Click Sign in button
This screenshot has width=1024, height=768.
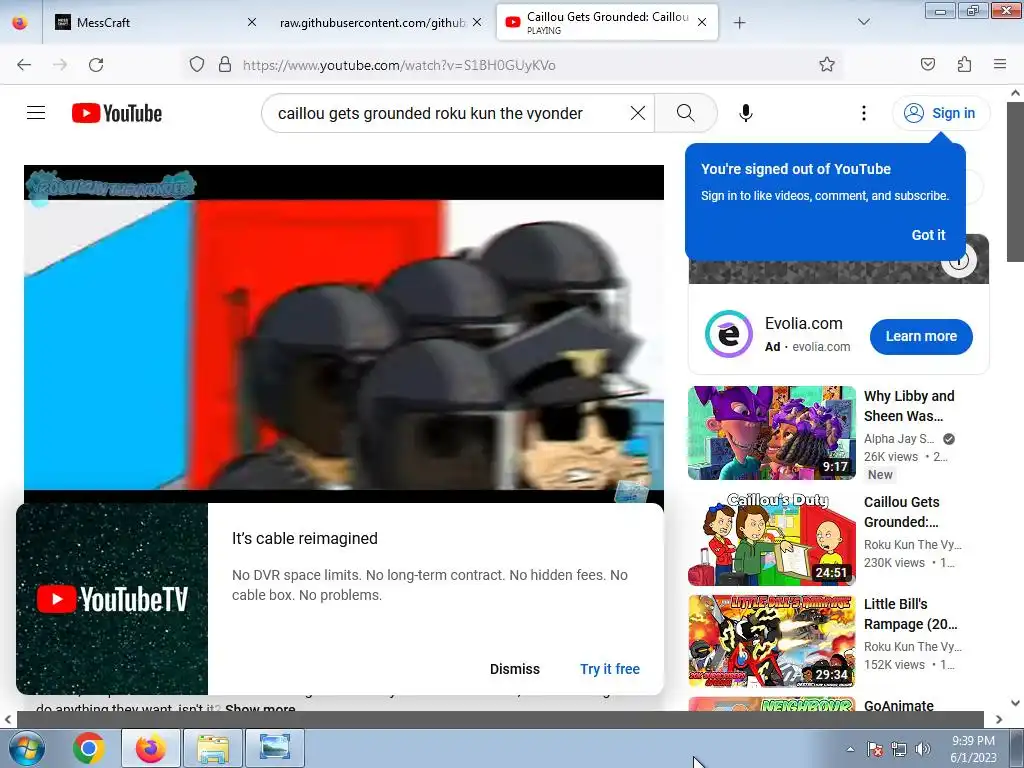(x=941, y=113)
